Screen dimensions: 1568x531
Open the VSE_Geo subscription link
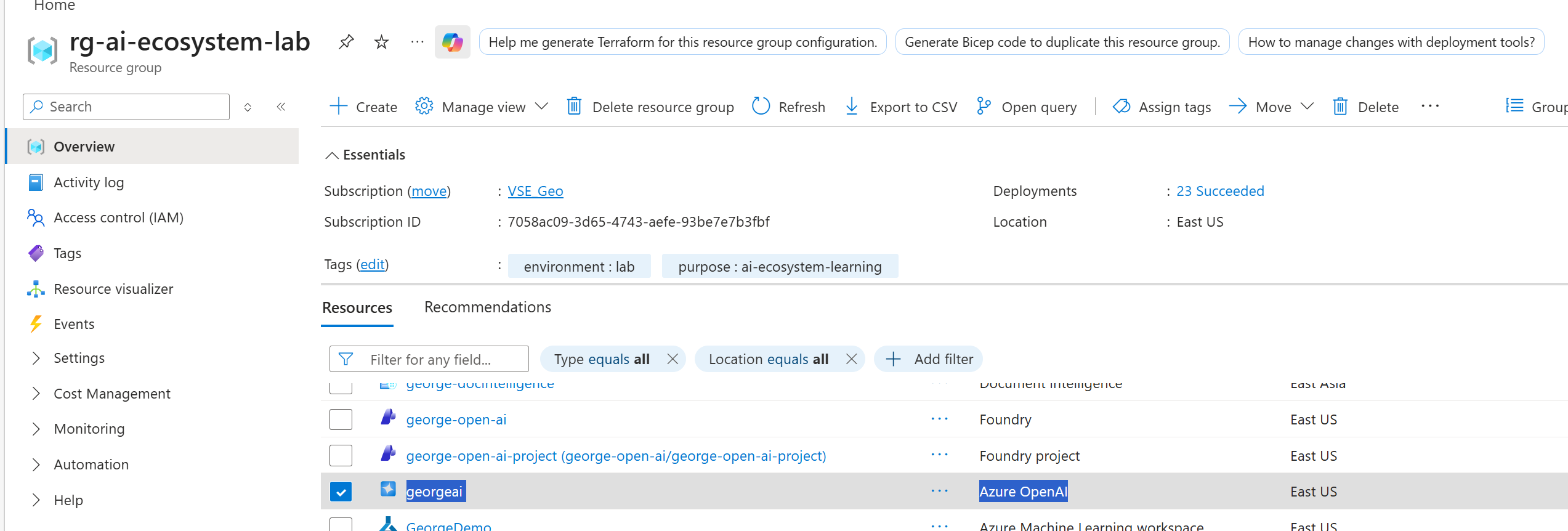click(x=535, y=191)
